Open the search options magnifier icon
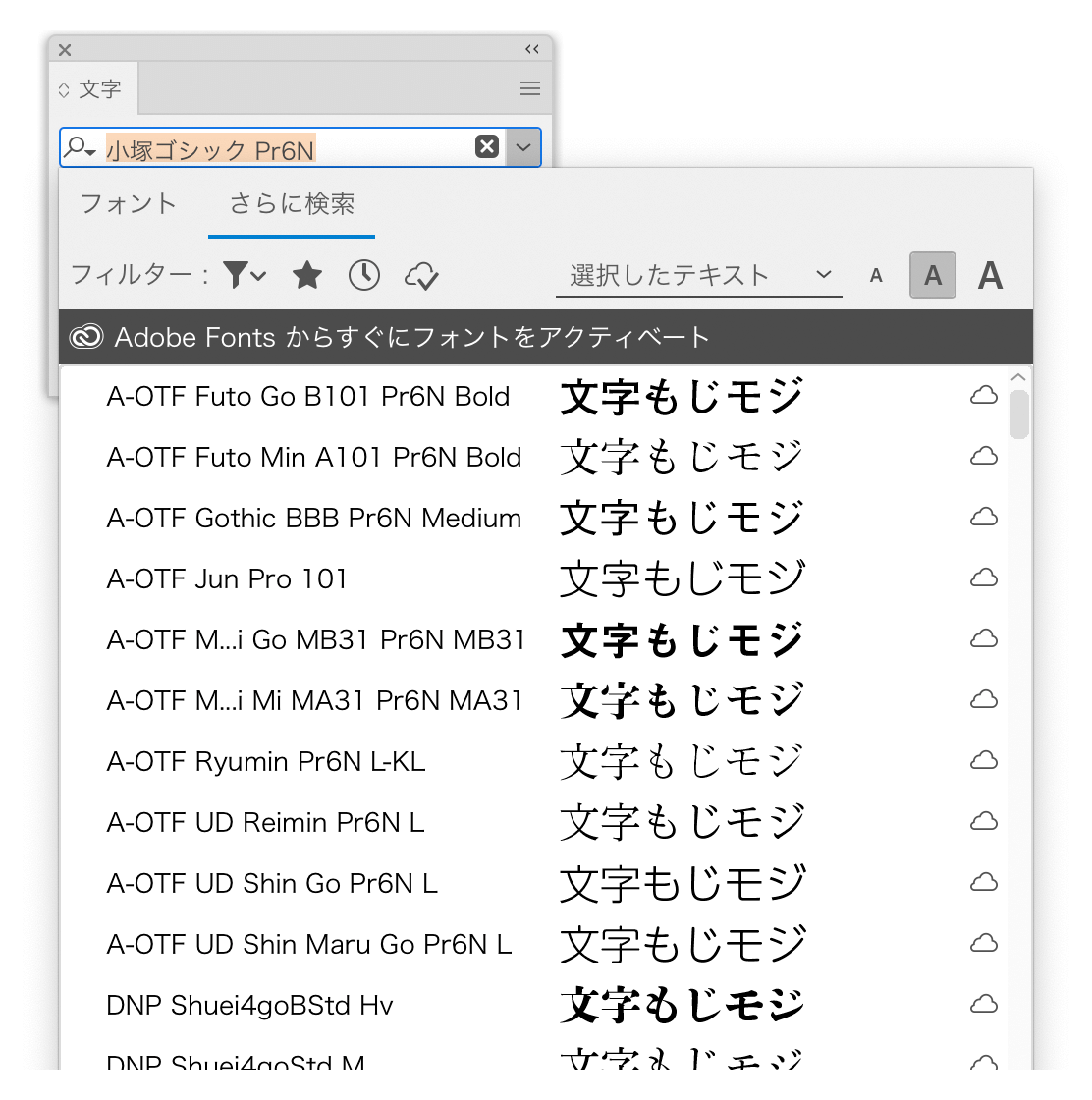 pyautogui.click(x=79, y=147)
